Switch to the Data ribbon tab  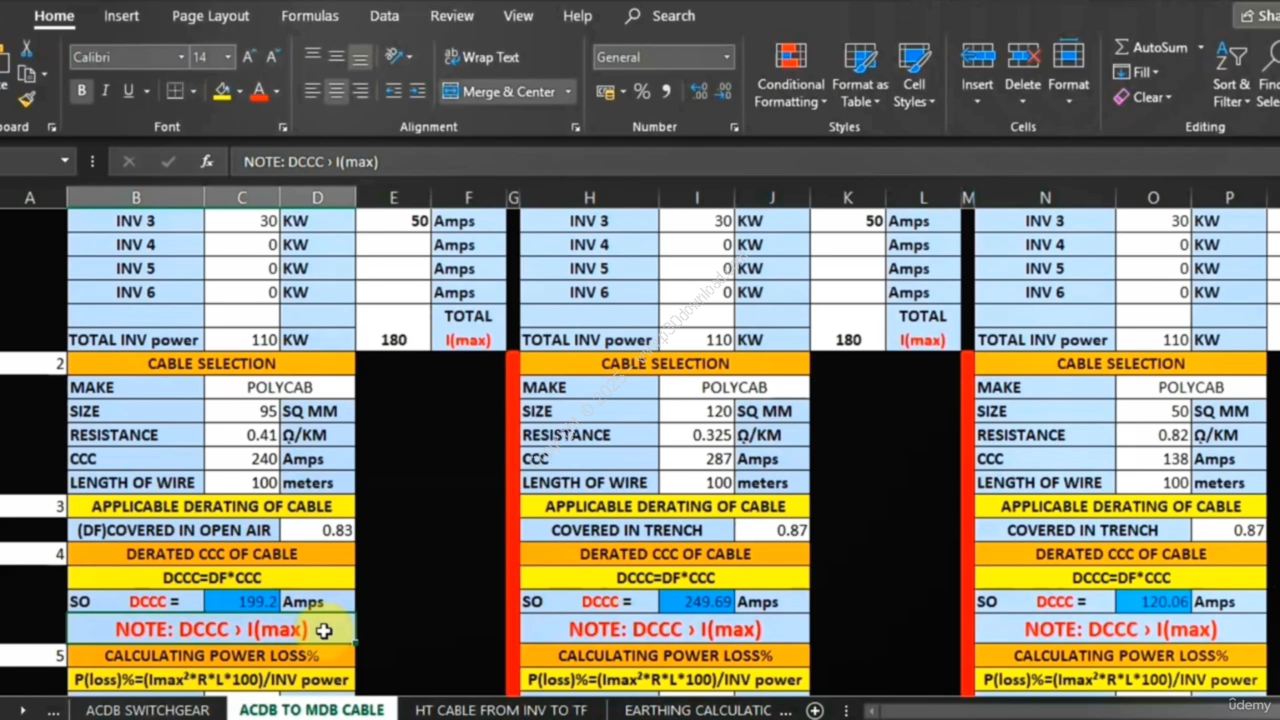[x=384, y=16]
